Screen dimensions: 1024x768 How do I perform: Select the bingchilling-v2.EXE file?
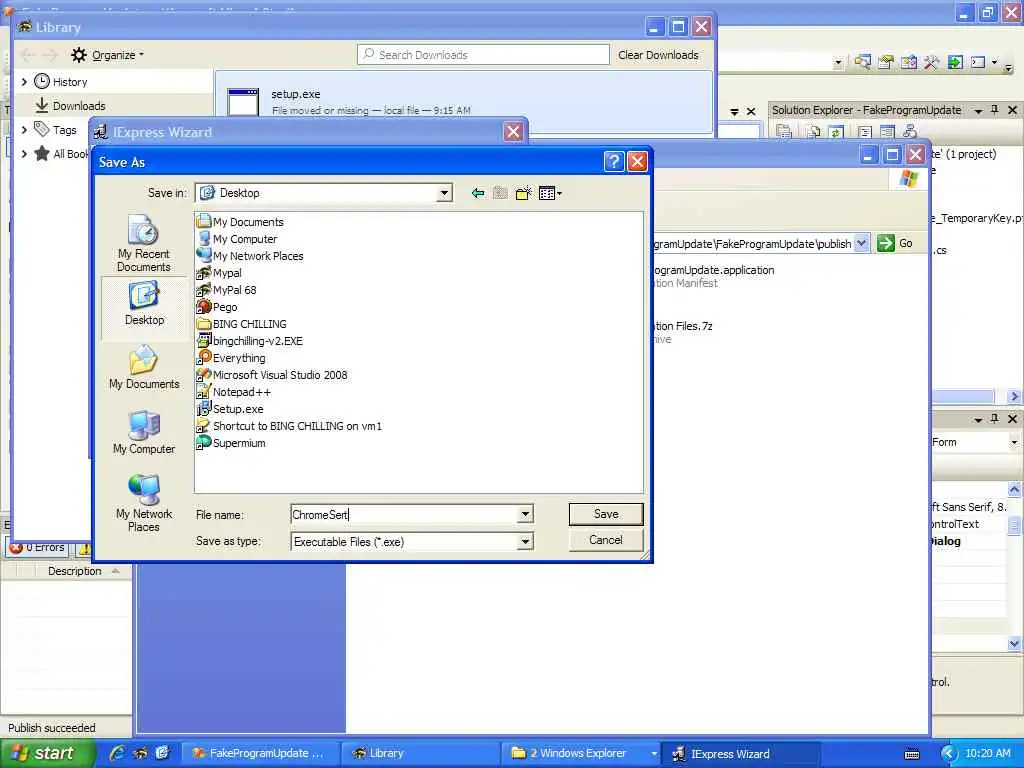click(250, 340)
